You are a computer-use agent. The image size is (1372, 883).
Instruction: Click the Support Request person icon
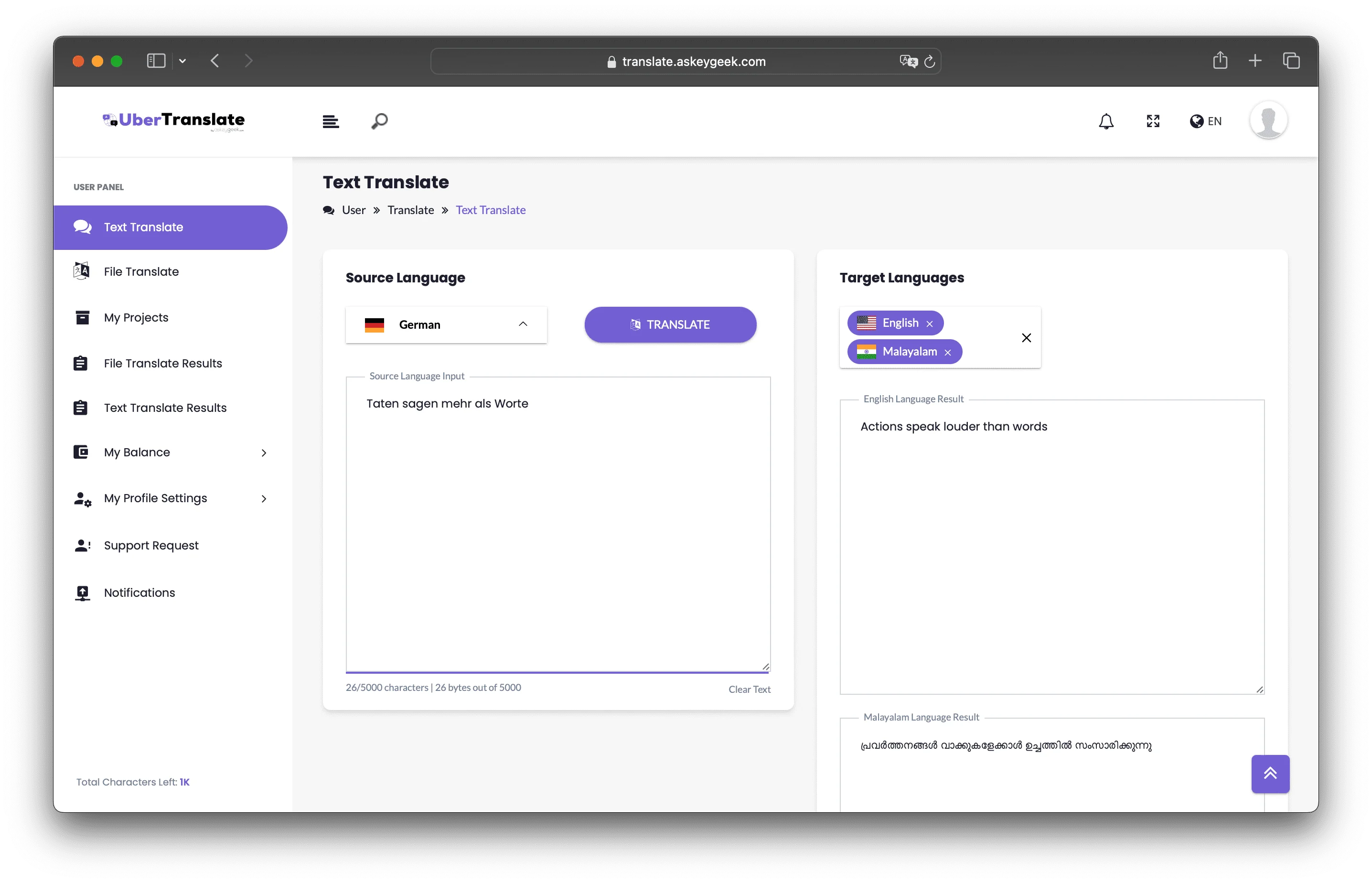[x=82, y=545]
